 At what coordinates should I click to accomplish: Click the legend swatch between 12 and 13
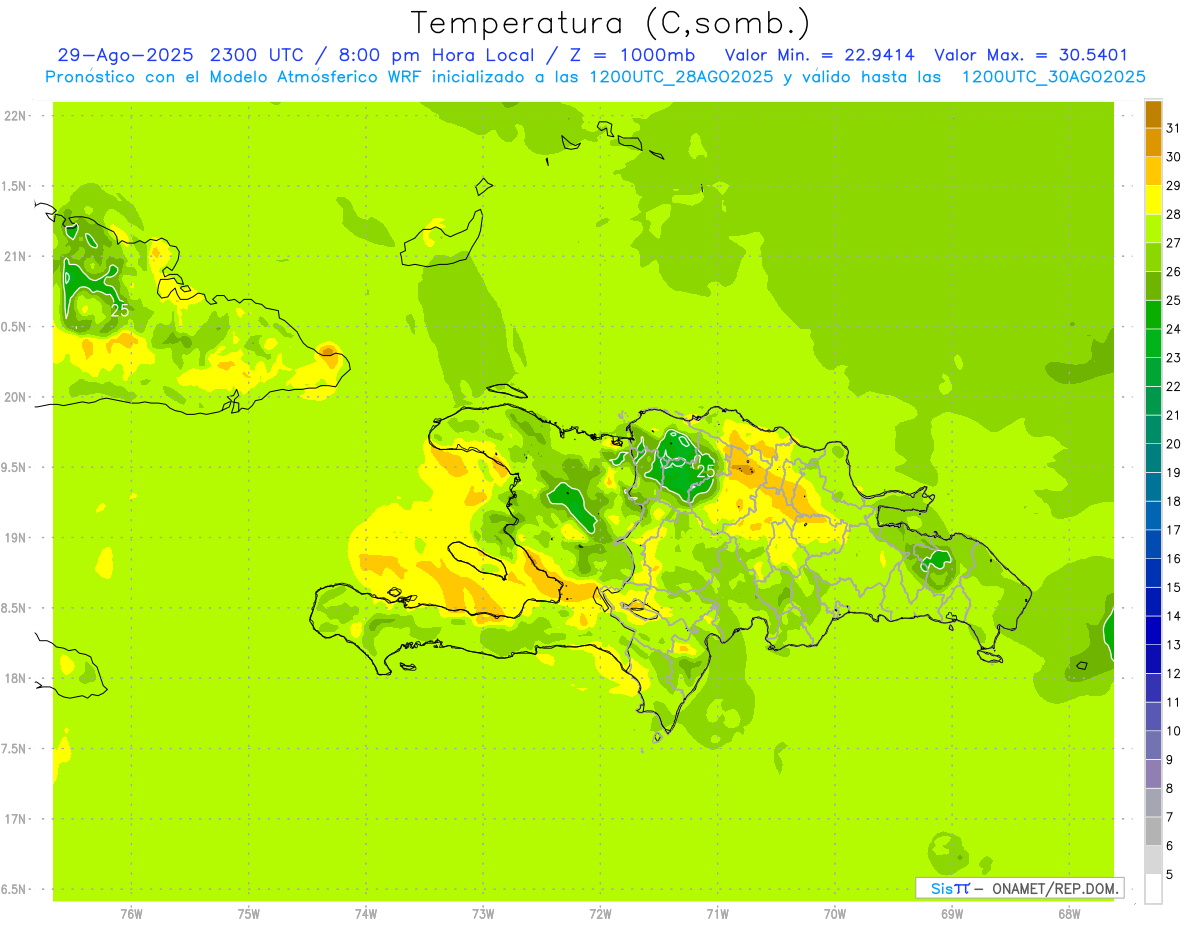(x=1153, y=659)
